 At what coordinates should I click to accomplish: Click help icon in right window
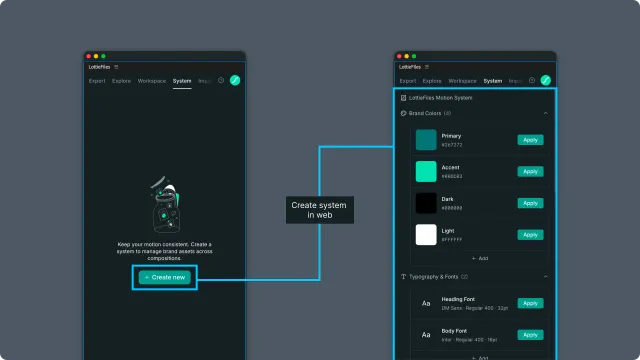coord(532,80)
